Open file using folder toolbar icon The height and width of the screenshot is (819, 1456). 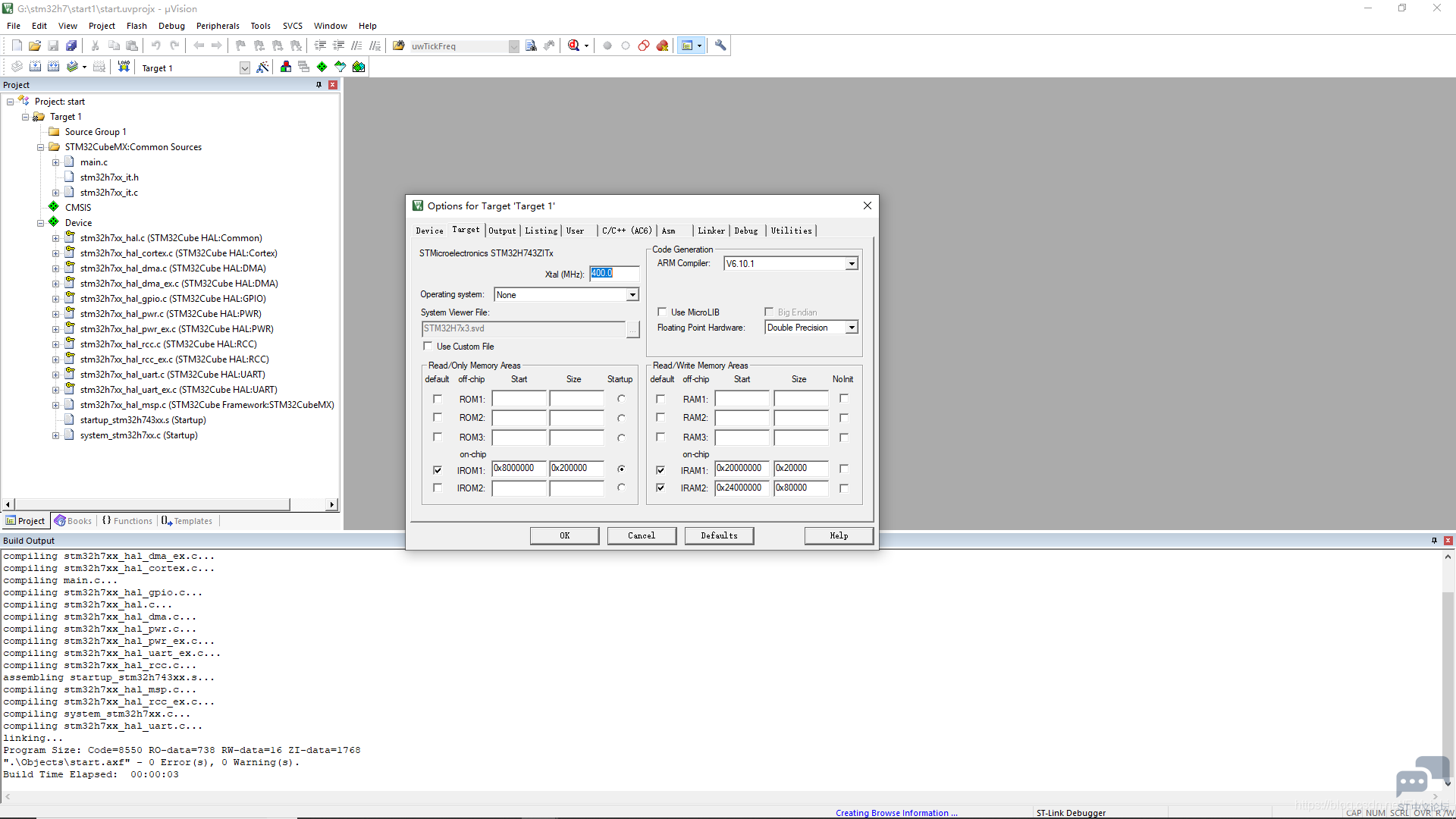pos(35,45)
